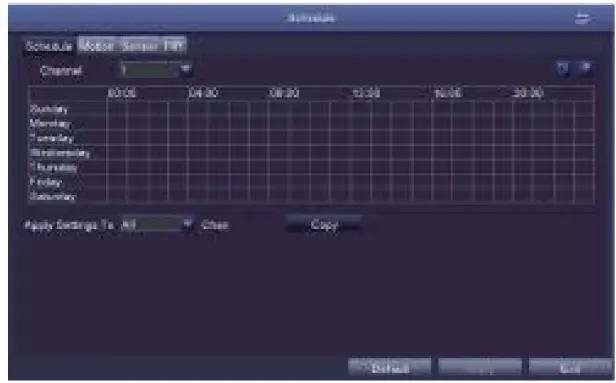Switch to the PIR tab
The width and height of the screenshot is (616, 383).
[174, 46]
